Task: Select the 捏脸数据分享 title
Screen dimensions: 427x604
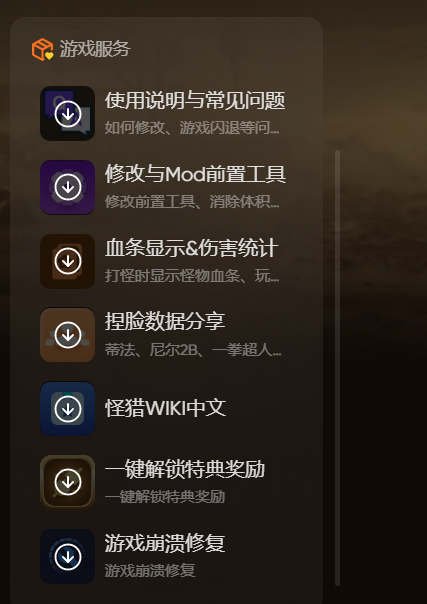Action: [165, 322]
